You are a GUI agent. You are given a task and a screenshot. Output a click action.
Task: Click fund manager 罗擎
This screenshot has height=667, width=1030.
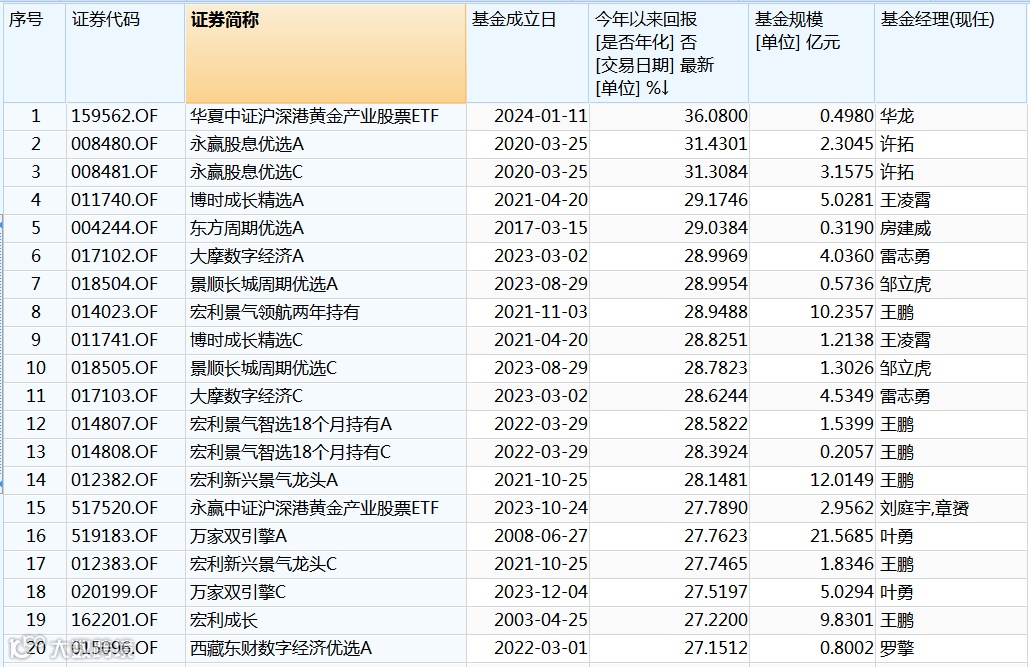897,648
